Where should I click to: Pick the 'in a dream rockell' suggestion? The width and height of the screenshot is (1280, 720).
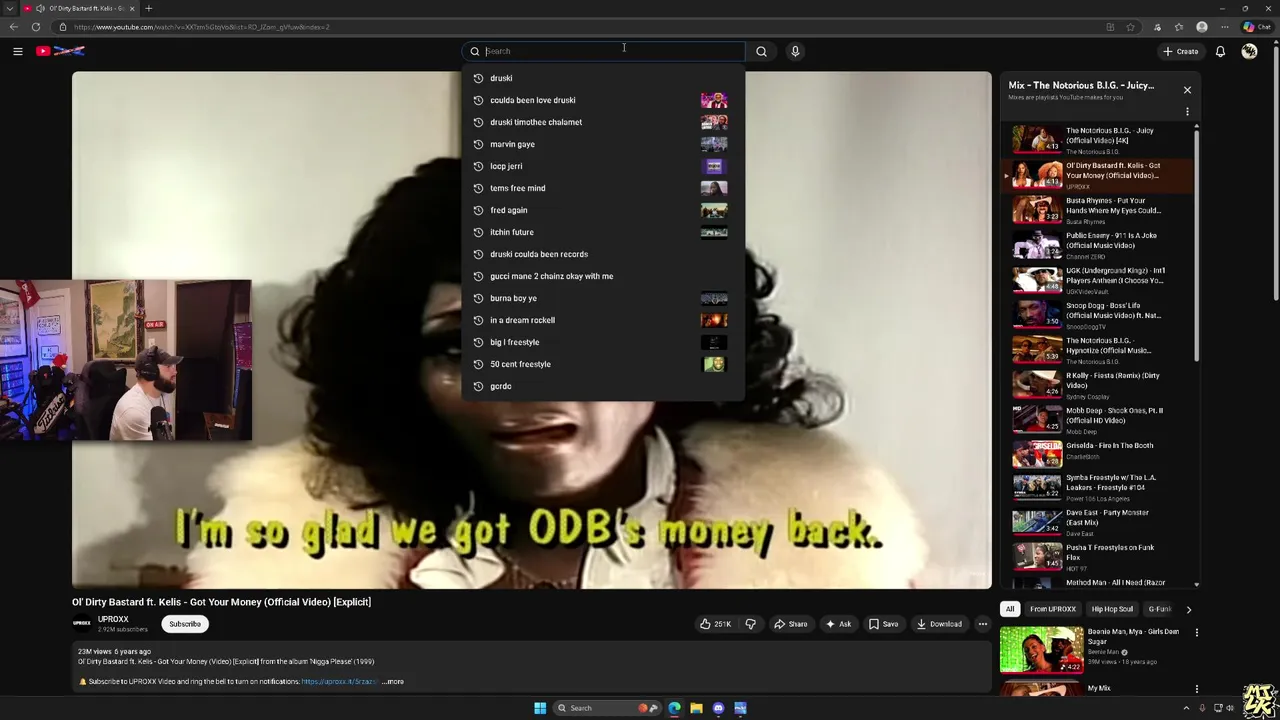pos(603,320)
